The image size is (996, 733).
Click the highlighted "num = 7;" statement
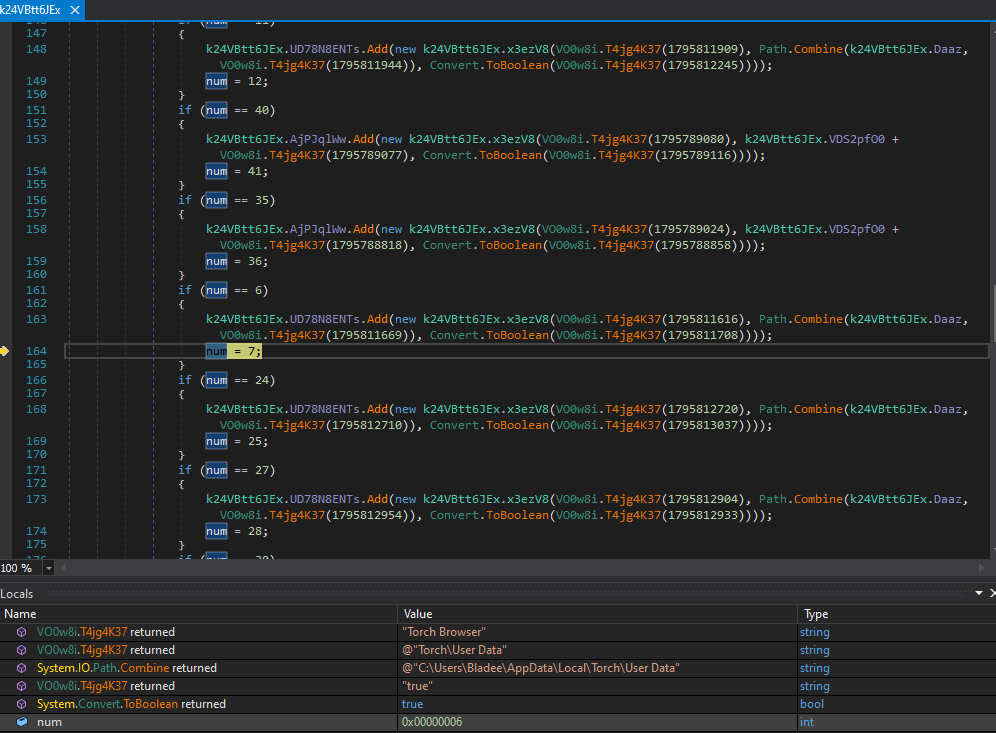tap(233, 351)
